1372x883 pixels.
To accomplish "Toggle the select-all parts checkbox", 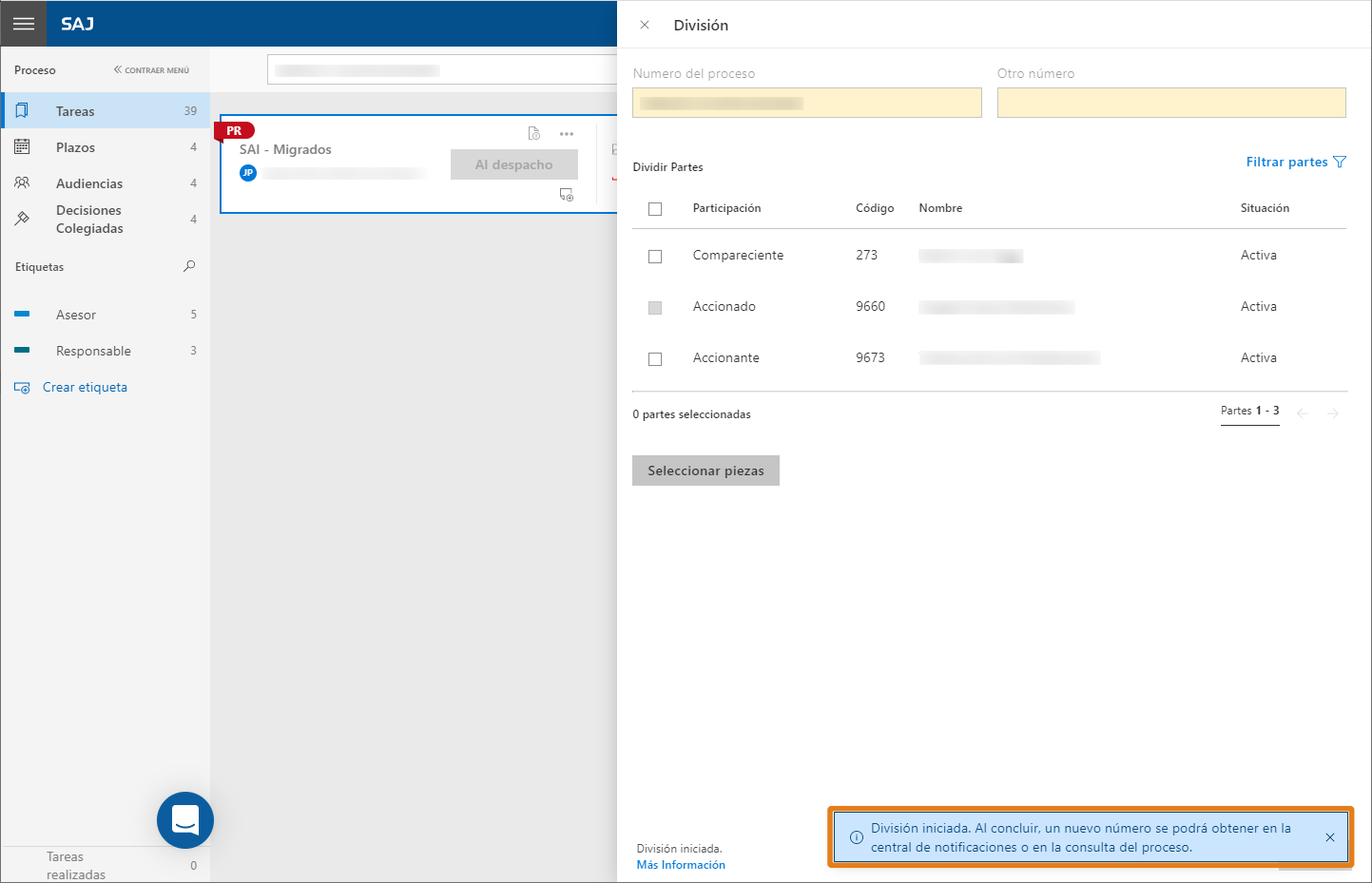I will [655, 209].
